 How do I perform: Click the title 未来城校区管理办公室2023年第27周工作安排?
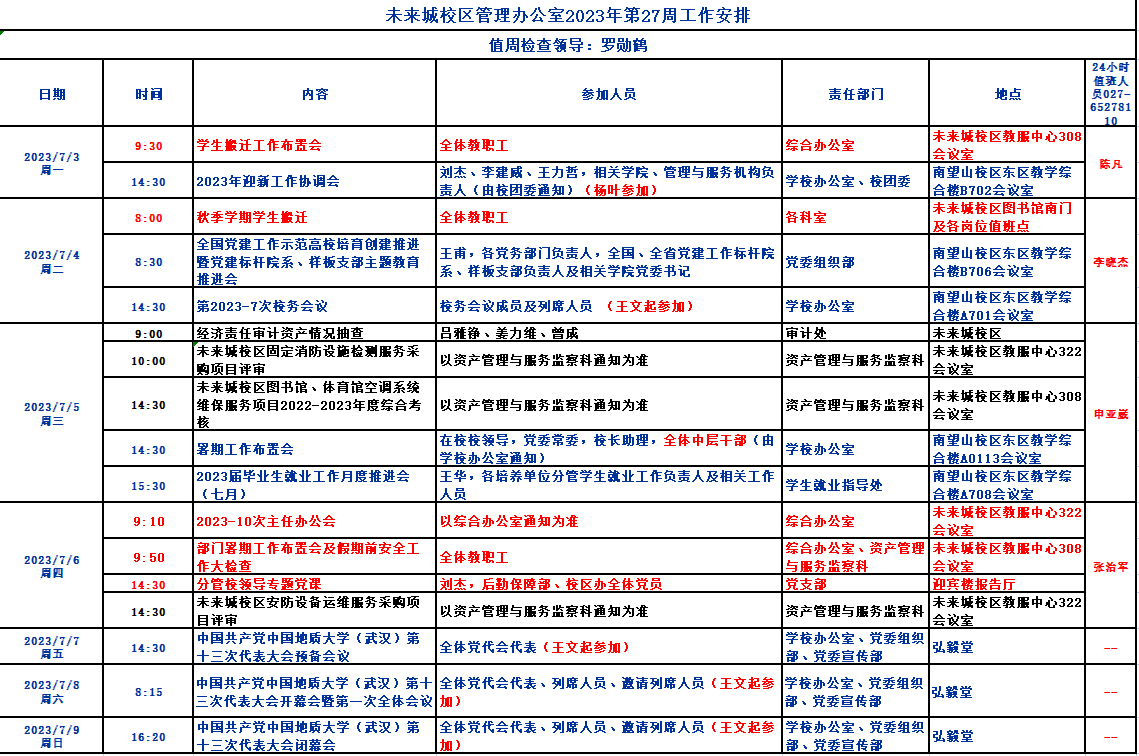tap(567, 15)
